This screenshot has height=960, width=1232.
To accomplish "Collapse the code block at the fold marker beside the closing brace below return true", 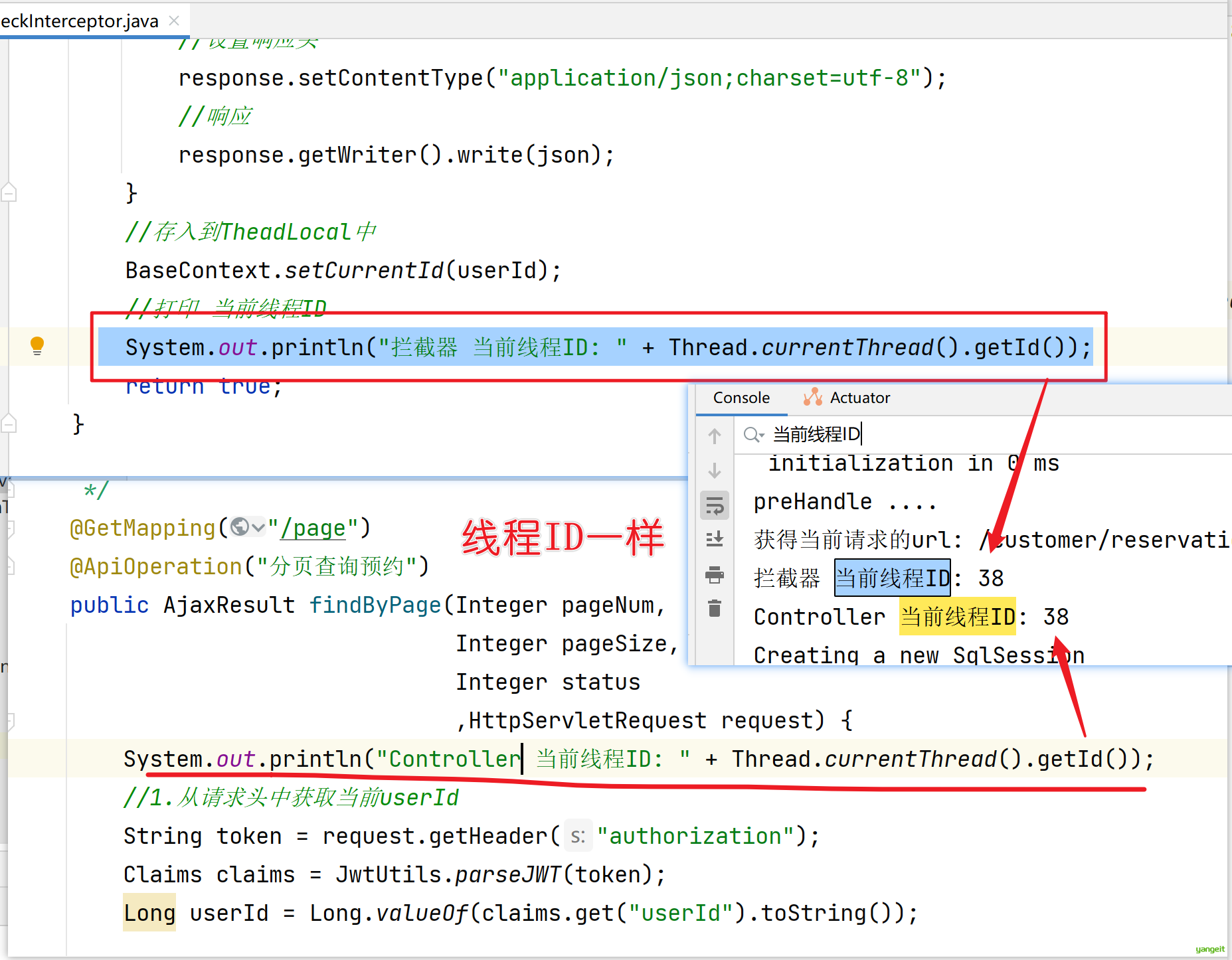I will point(9,423).
